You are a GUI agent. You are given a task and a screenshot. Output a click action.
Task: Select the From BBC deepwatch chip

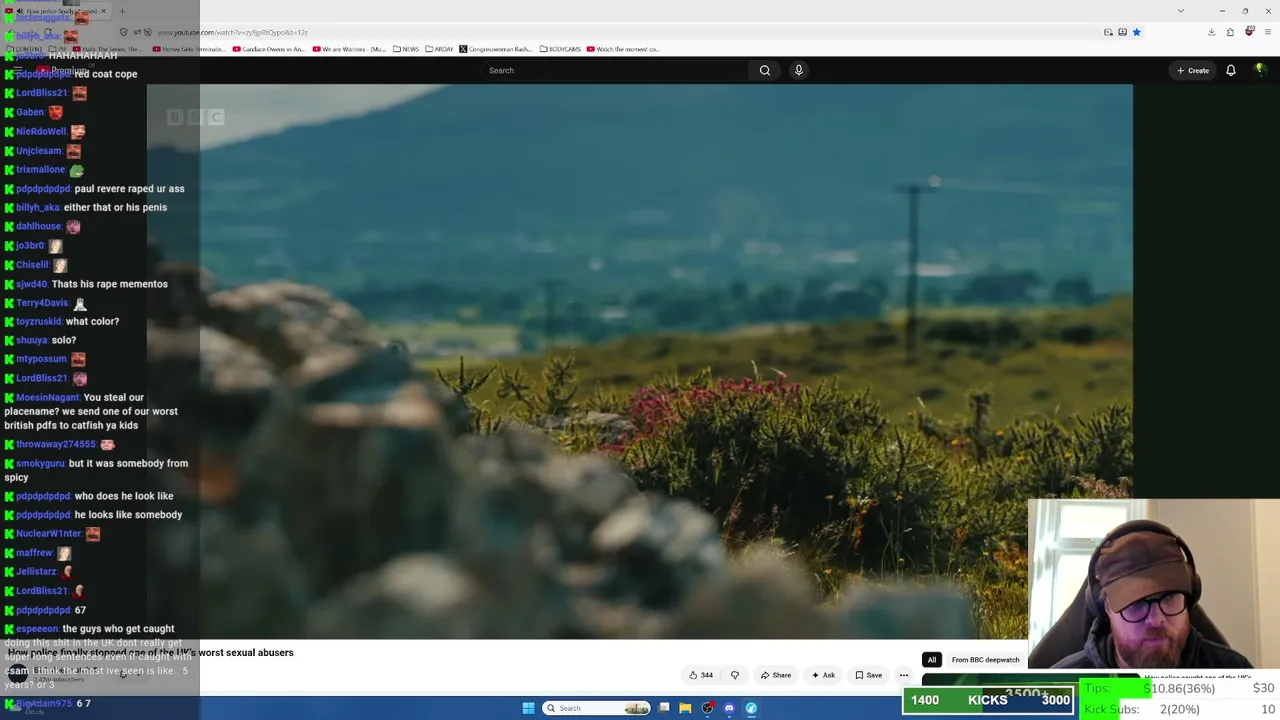coord(985,660)
